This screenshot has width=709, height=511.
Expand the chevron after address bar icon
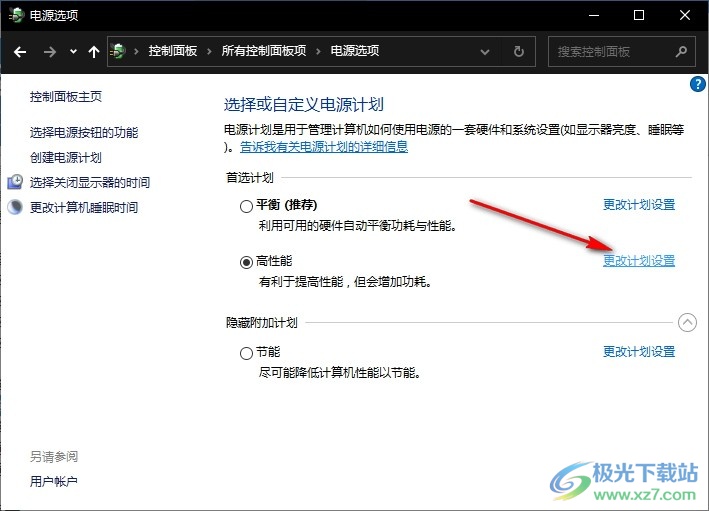pyautogui.click(x=136, y=52)
